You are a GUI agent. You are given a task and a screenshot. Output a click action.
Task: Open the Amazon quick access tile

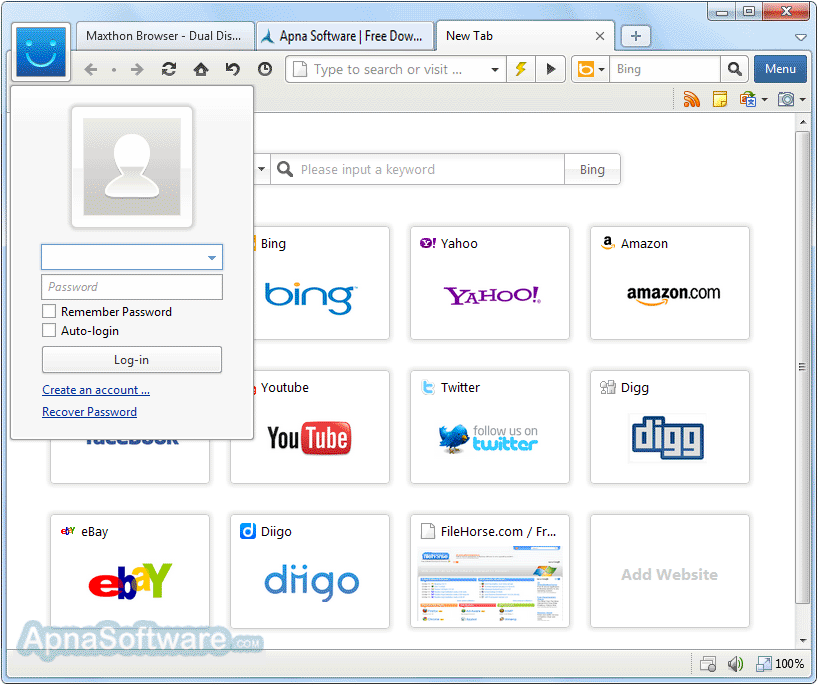click(x=670, y=283)
